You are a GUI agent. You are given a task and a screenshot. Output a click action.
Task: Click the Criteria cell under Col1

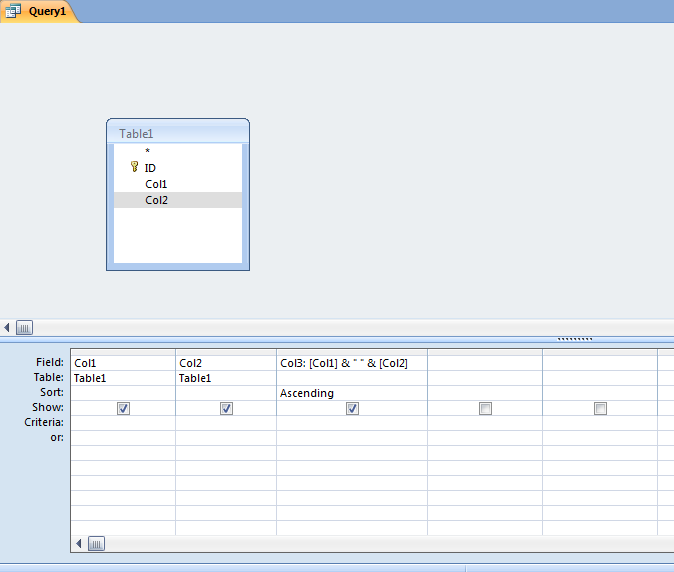[123, 423]
